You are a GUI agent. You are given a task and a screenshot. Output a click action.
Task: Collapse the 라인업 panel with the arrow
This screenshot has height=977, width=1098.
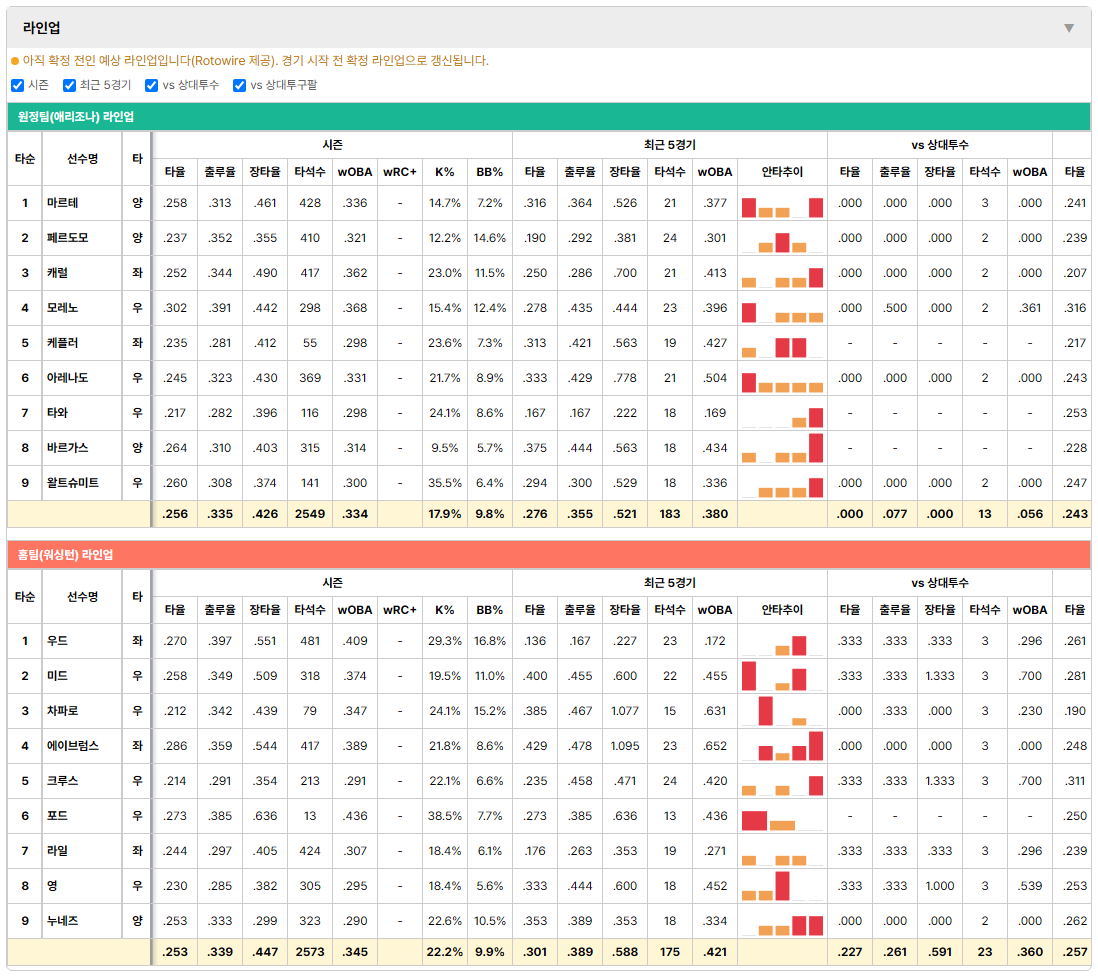point(1068,28)
